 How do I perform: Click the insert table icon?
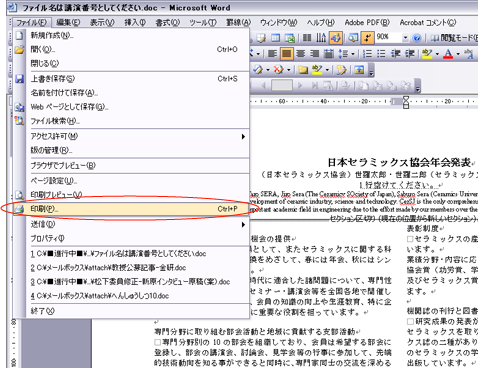pos(275,38)
